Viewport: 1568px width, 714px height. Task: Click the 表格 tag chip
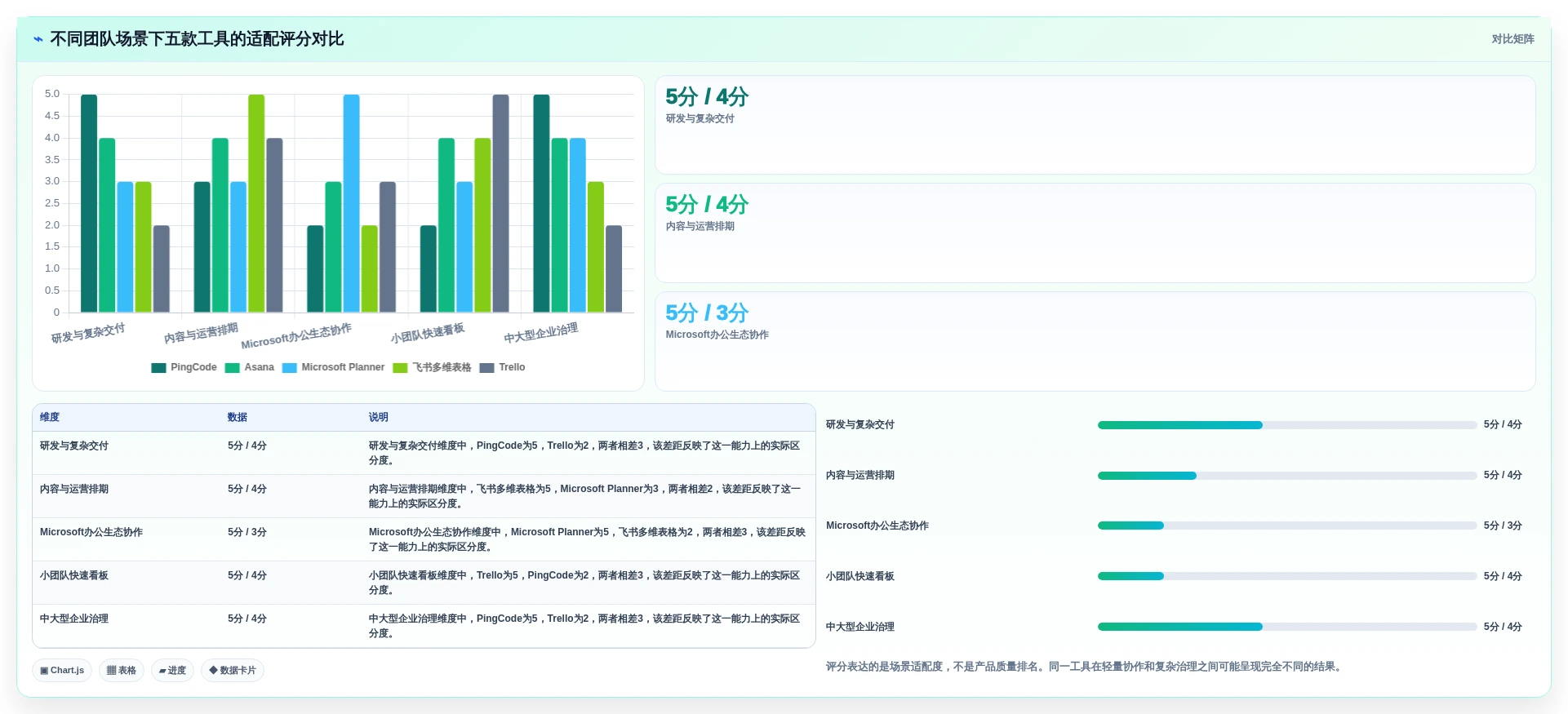click(122, 671)
